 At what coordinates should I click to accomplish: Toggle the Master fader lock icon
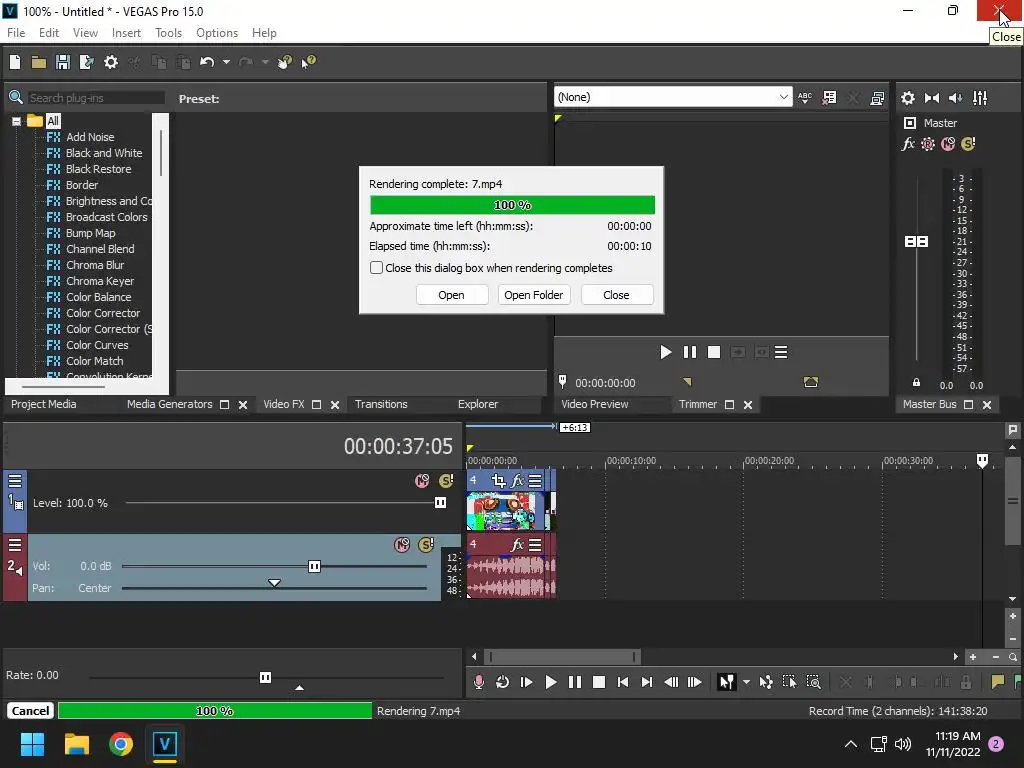pos(916,383)
